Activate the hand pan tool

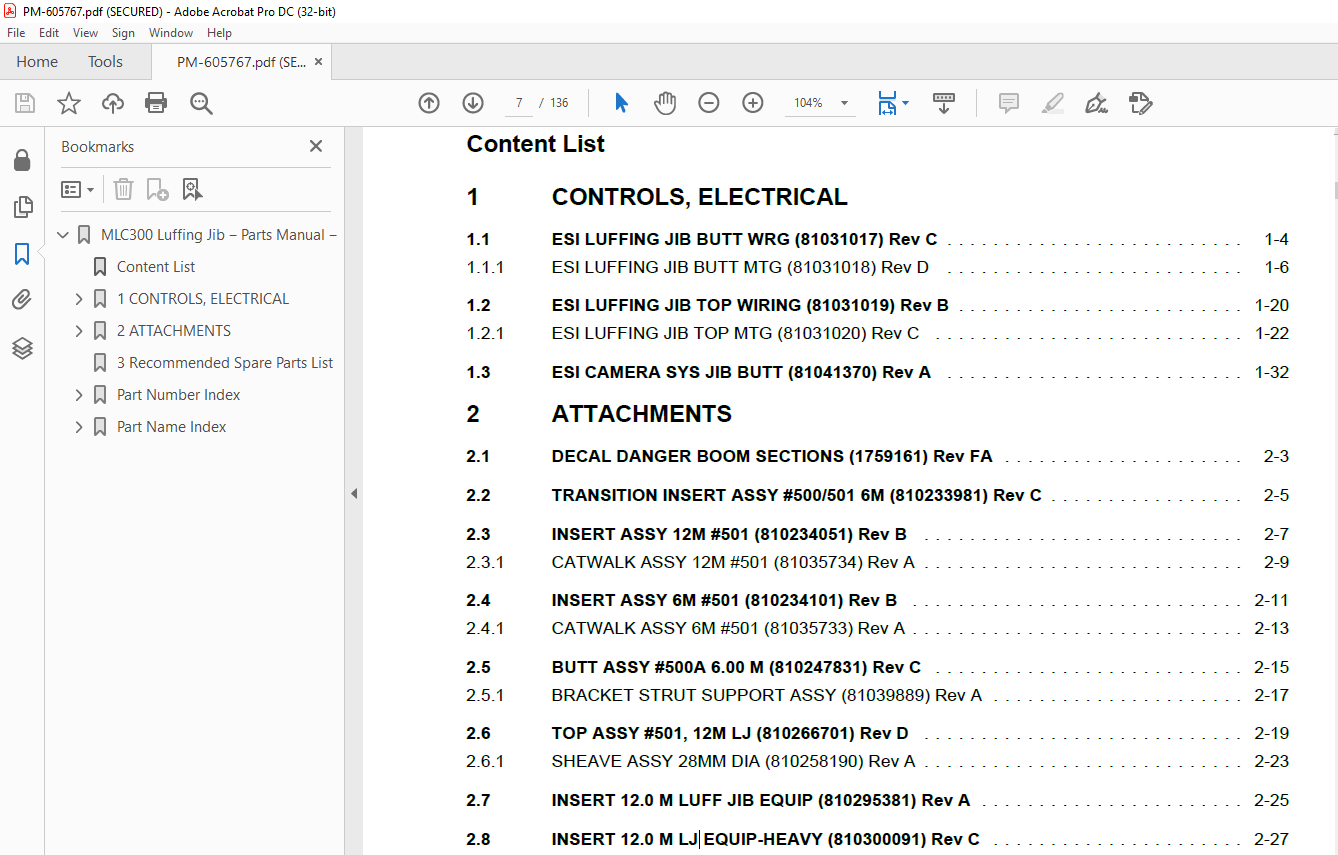pyautogui.click(x=665, y=103)
